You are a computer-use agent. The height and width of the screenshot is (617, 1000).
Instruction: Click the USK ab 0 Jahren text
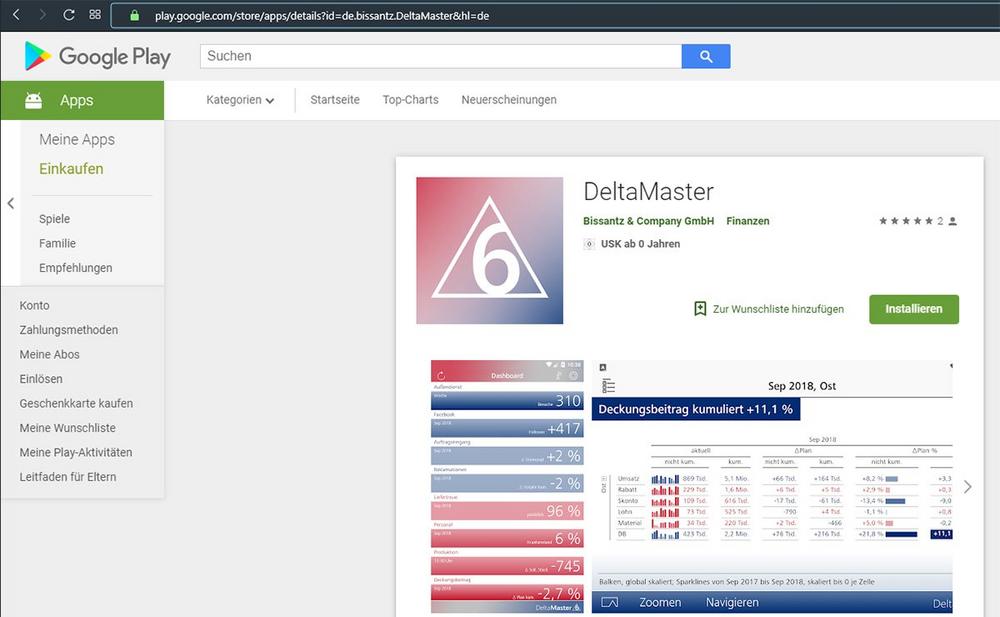pos(640,244)
